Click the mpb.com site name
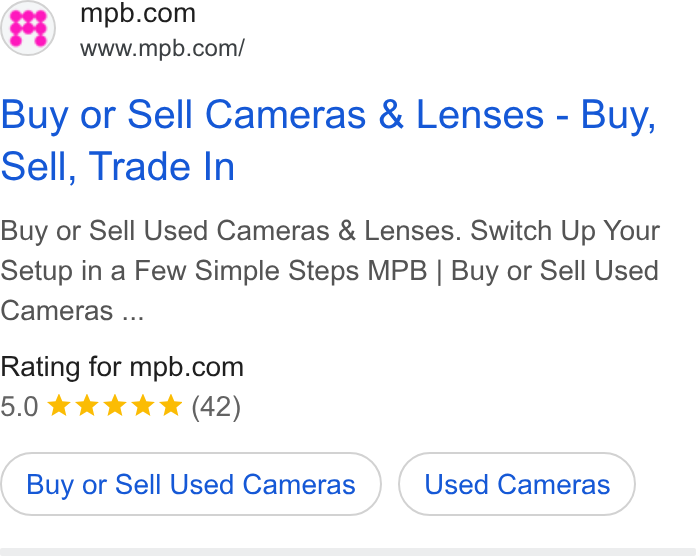Viewport: 696px width, 556px height. pyautogui.click(x=138, y=14)
